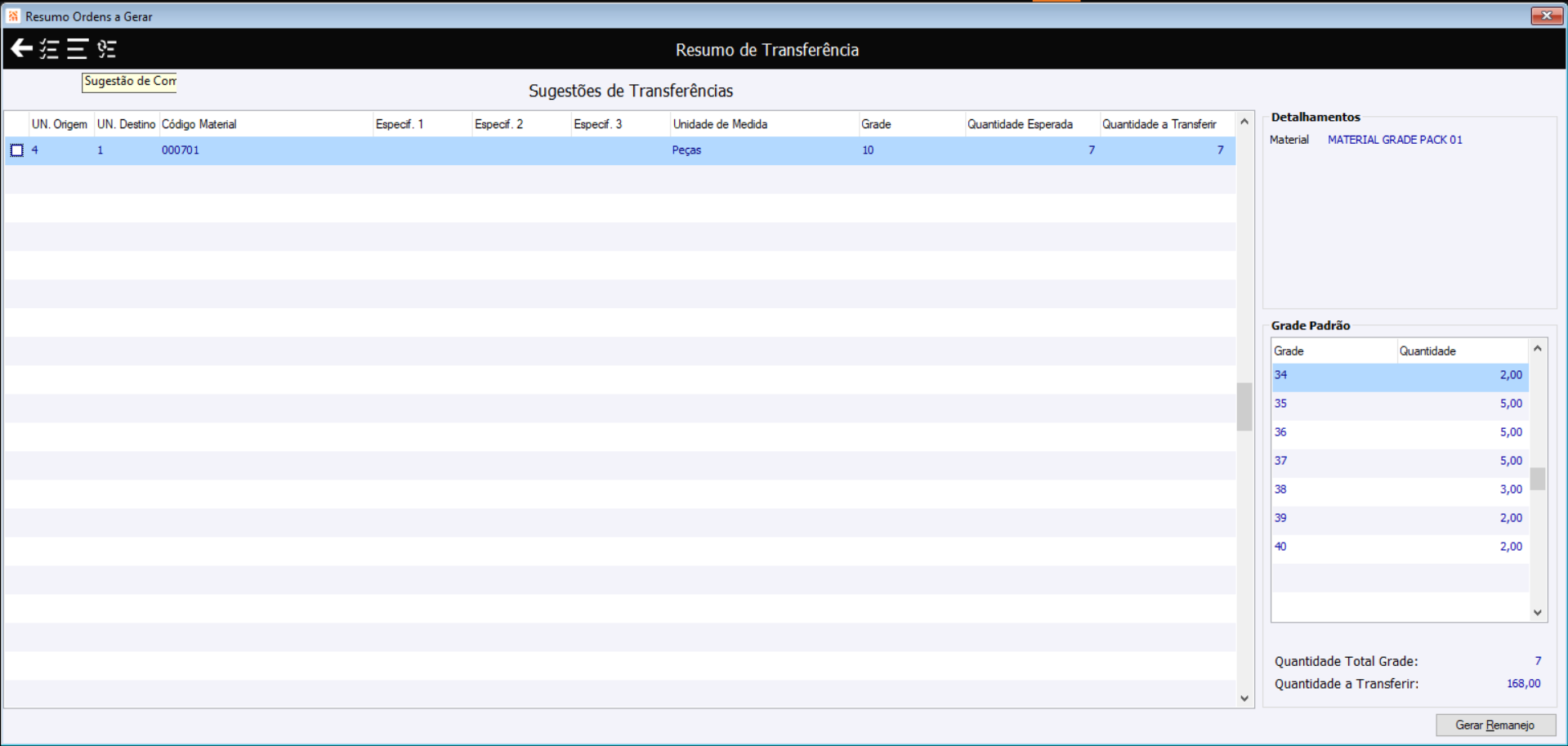Click the Especif. 2 column header
Image resolution: width=1568 pixels, height=746 pixels.
(x=521, y=124)
